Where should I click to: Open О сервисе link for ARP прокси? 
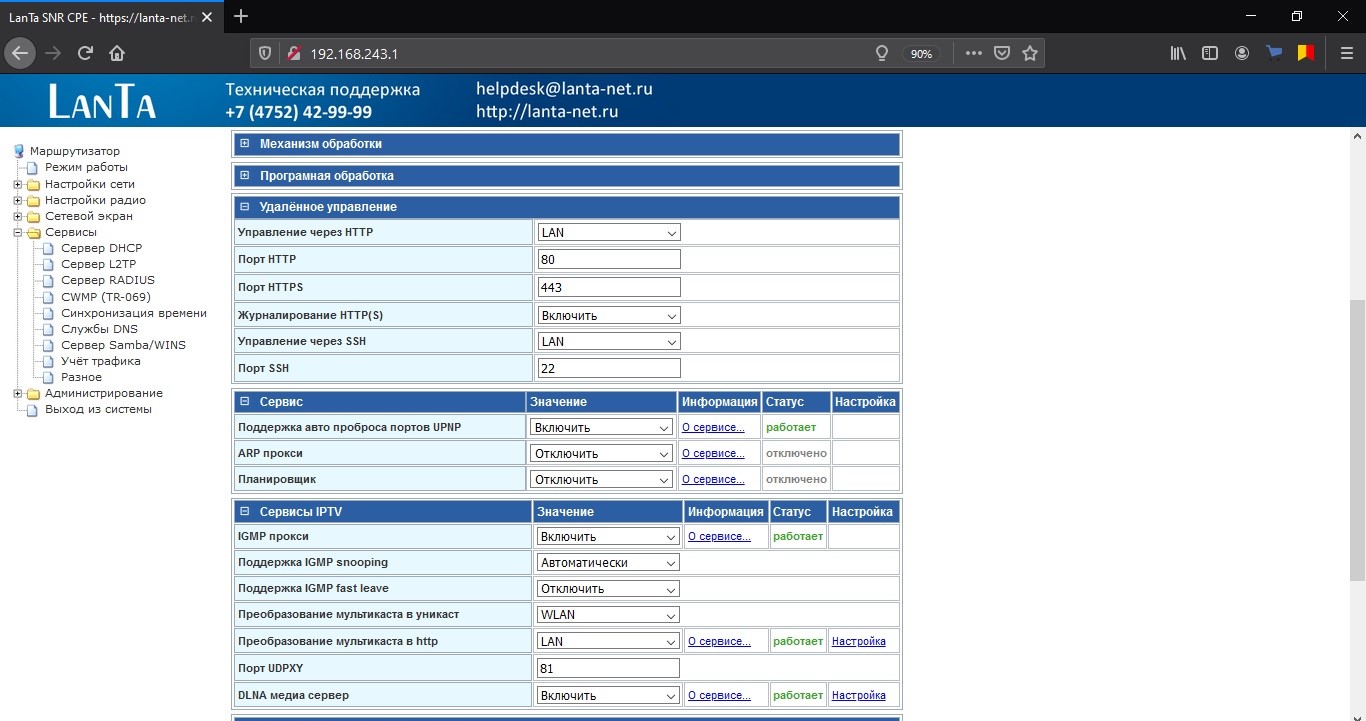click(x=713, y=454)
